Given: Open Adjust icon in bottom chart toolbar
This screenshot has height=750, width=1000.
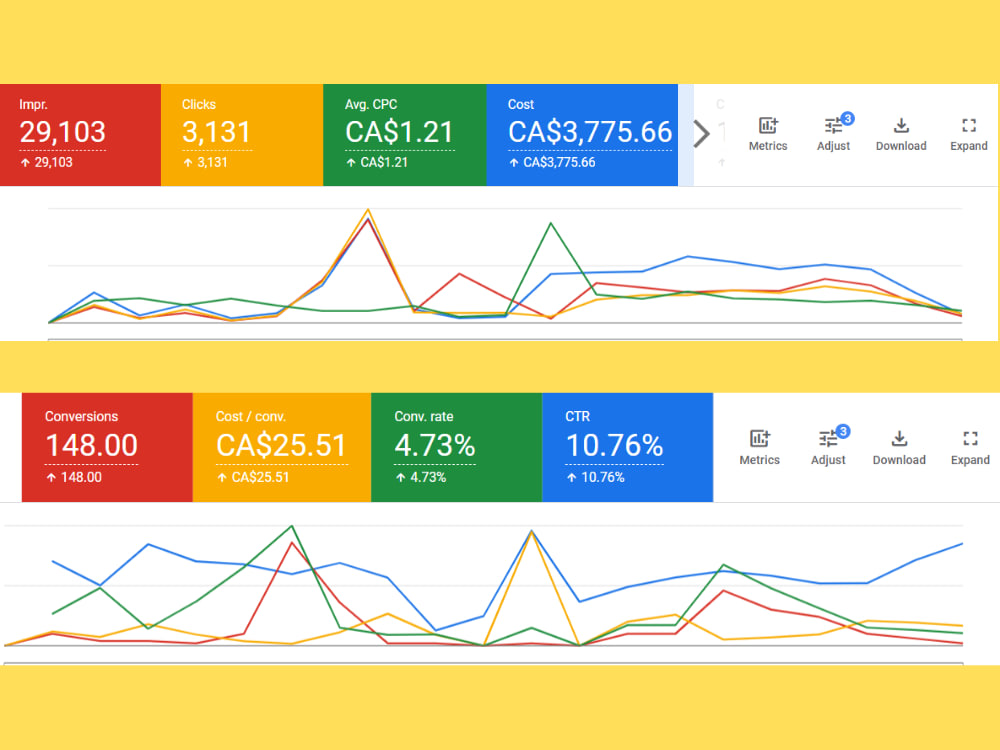Looking at the screenshot, I should tap(828, 439).
